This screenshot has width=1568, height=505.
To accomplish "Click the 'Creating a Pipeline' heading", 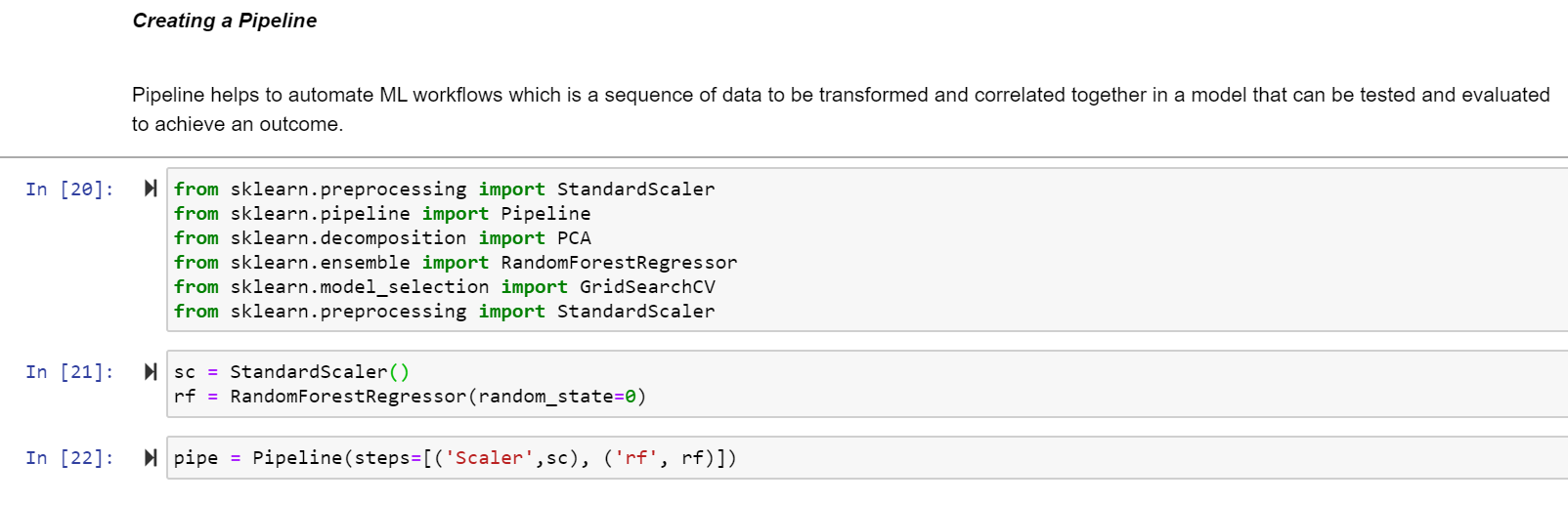I will click(225, 21).
